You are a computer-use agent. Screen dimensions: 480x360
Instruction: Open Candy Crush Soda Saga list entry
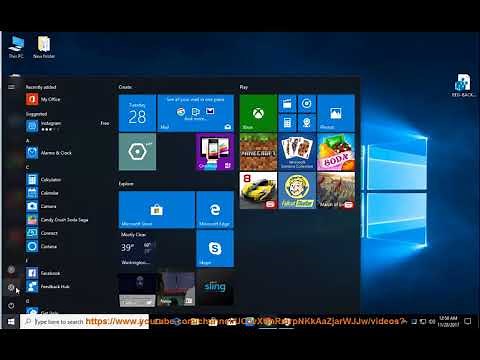coord(68,220)
